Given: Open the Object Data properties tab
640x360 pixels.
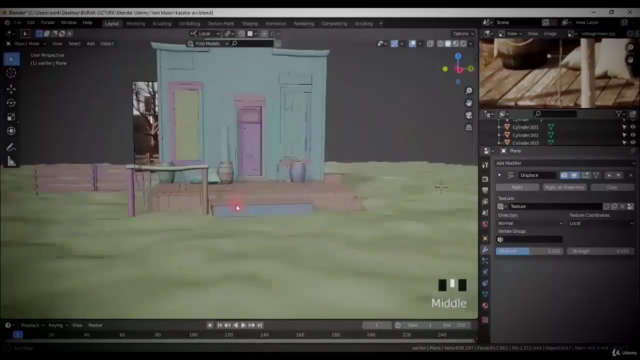Looking at the screenshot, I should [485, 294].
